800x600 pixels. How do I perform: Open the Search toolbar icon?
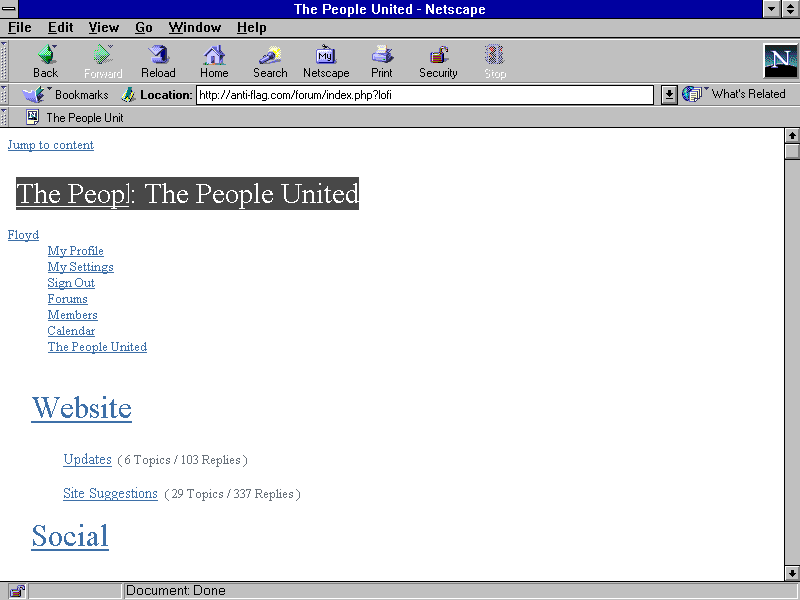270,56
